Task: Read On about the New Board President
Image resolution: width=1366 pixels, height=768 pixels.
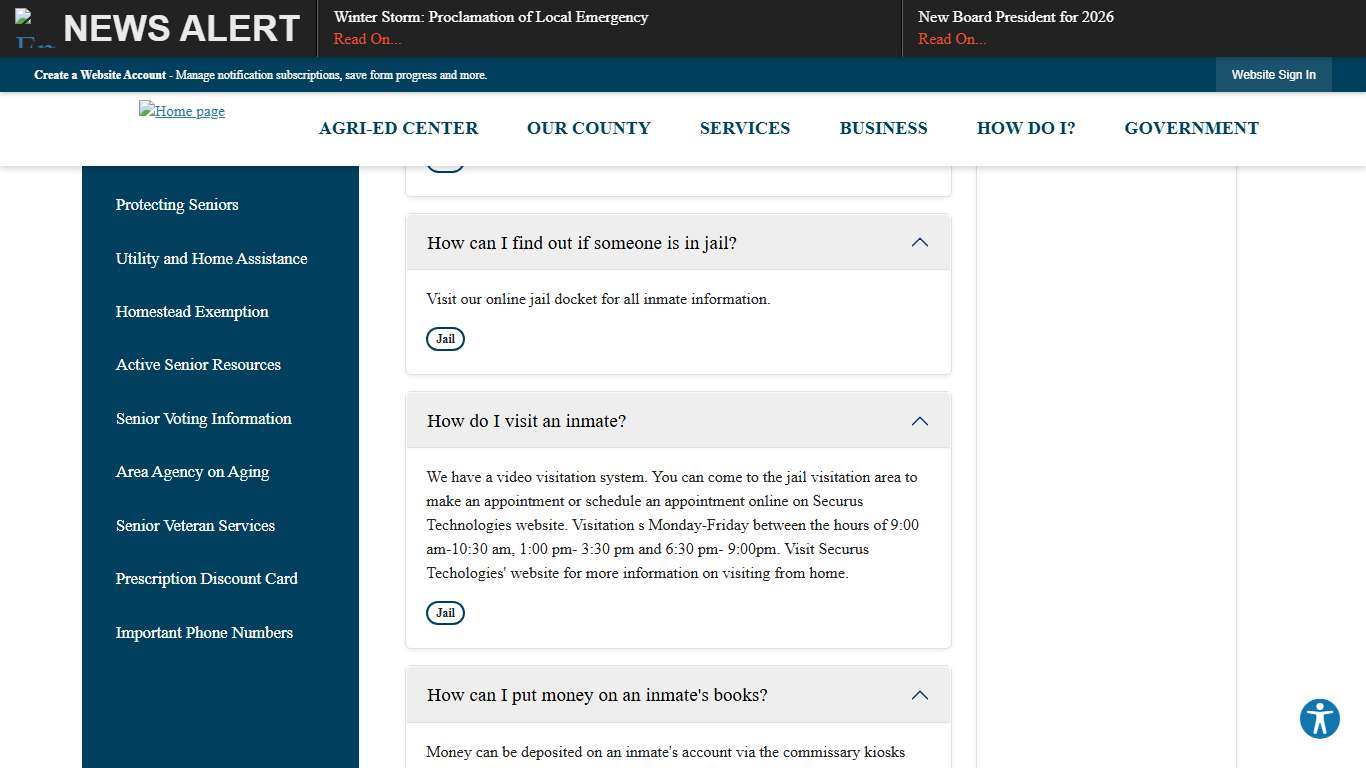Action: coord(950,39)
